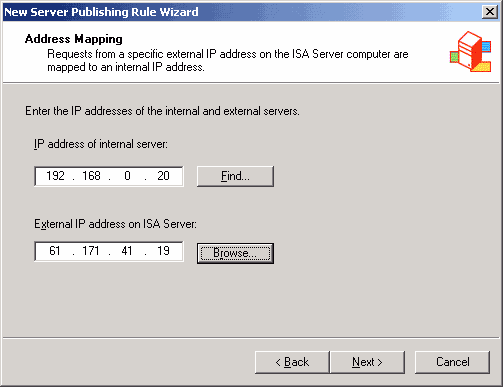Select the 192 octet of the internal server IP
The width and height of the screenshot is (504, 387).
click(x=55, y=176)
